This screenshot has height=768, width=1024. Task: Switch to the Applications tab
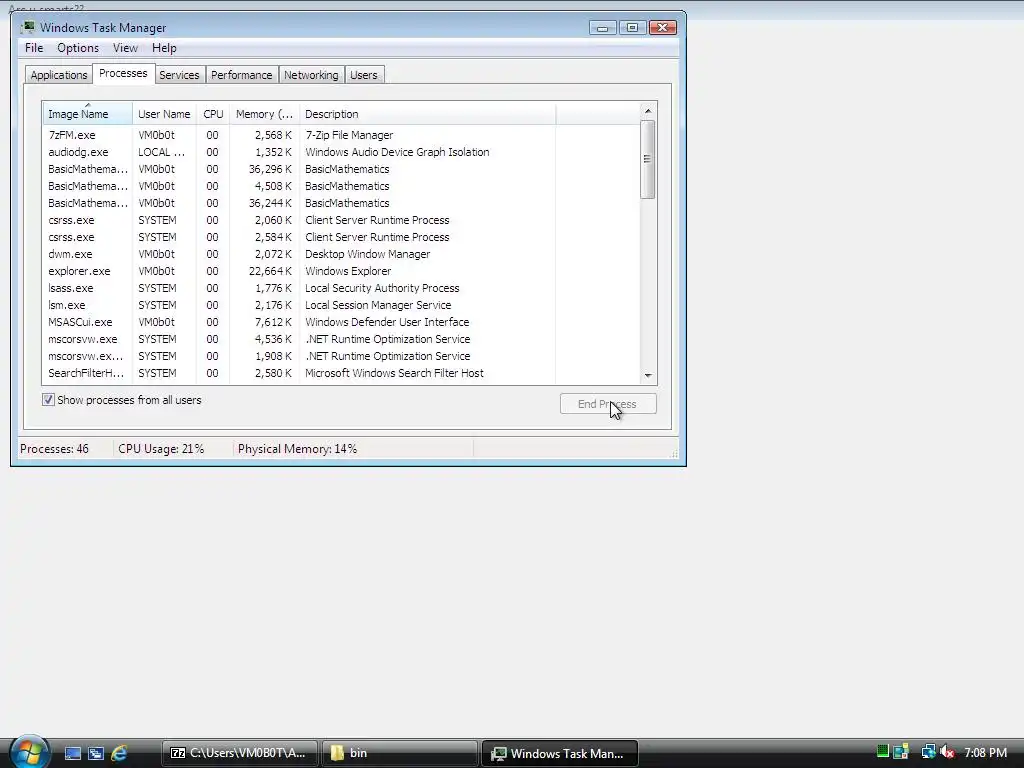coord(59,75)
